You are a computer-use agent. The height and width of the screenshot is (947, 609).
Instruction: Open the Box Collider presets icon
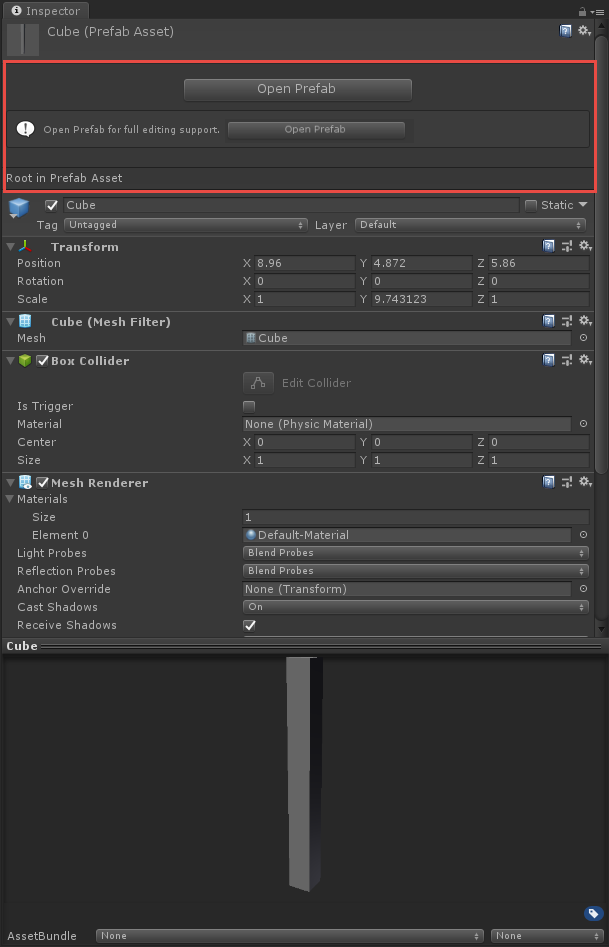(567, 360)
